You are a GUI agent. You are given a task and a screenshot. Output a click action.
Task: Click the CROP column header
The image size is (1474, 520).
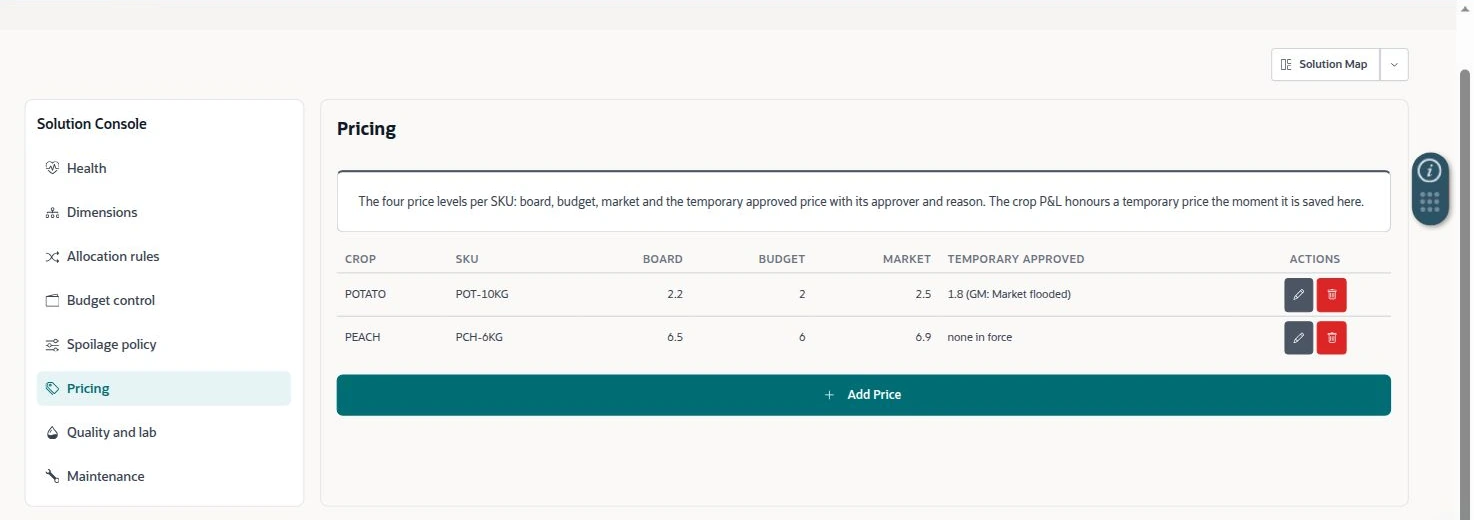click(x=360, y=259)
